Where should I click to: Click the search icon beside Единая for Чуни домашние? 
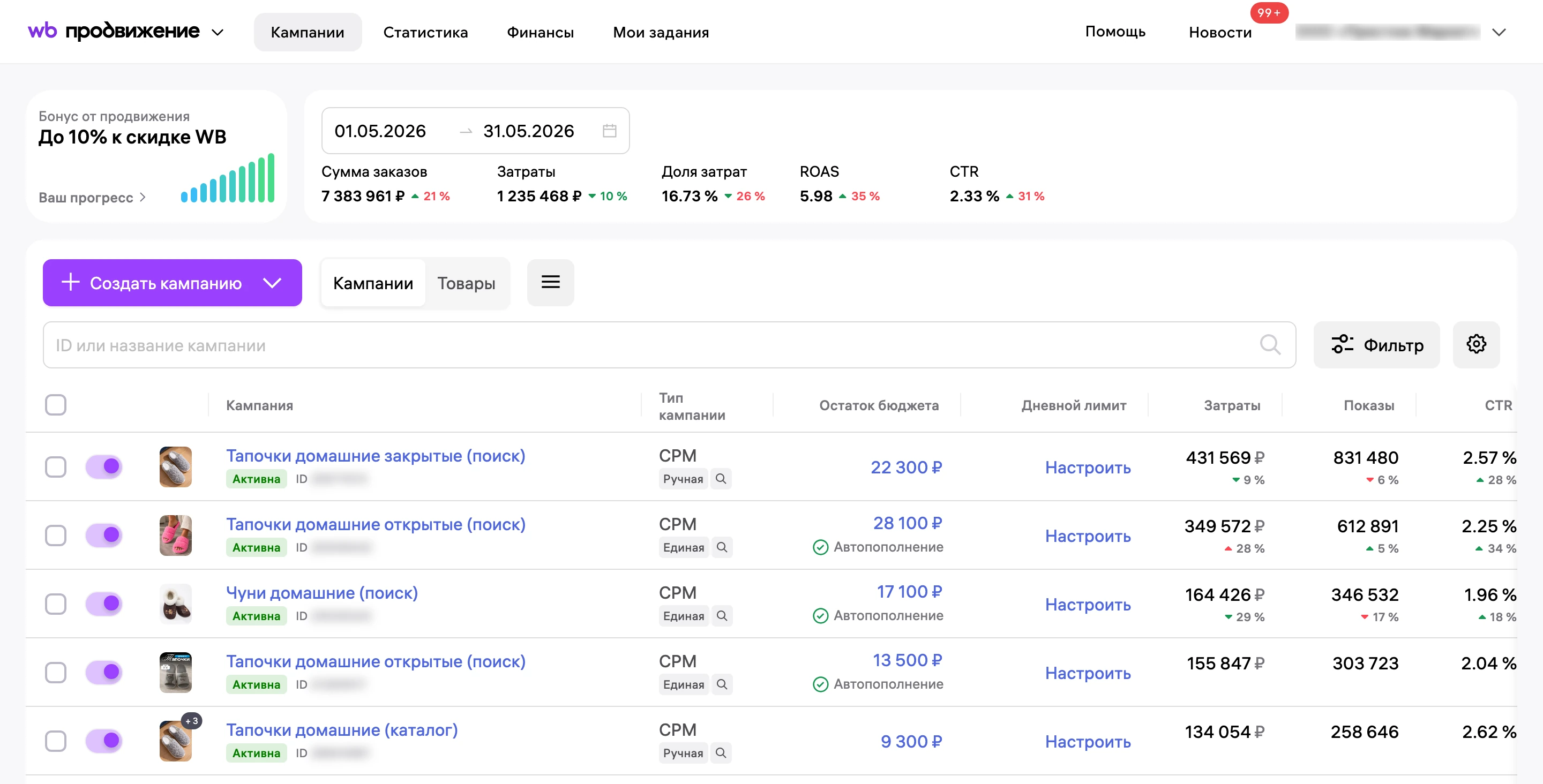tap(722, 616)
